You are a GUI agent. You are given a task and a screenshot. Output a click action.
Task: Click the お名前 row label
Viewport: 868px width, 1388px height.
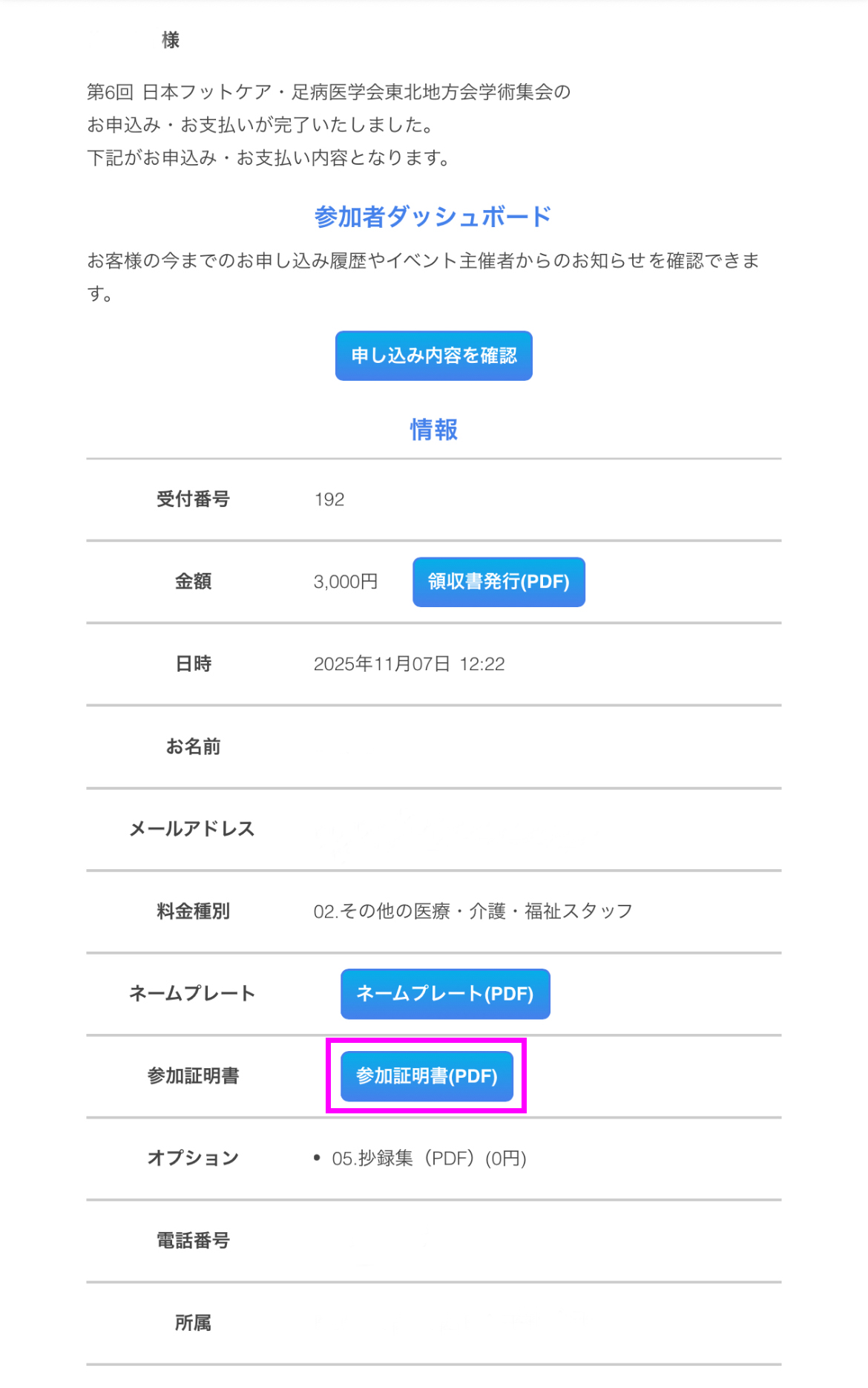193,747
